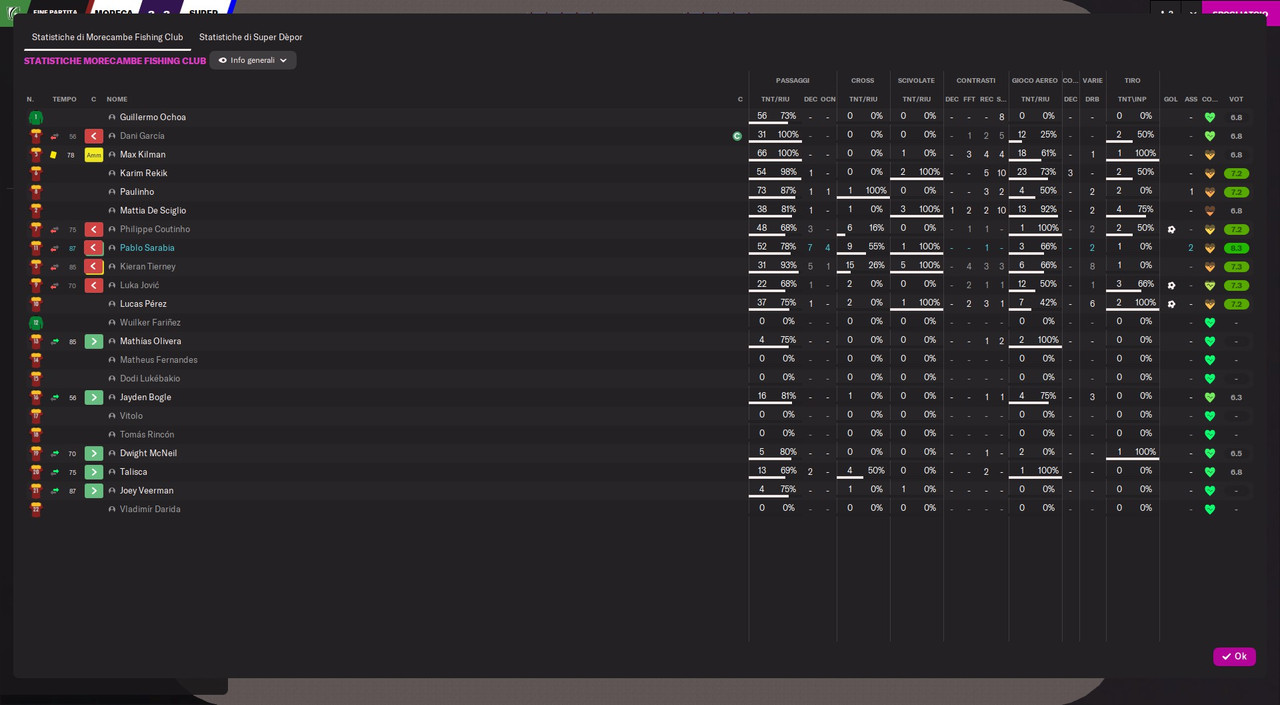Click the Scivolate column group header

916,80
